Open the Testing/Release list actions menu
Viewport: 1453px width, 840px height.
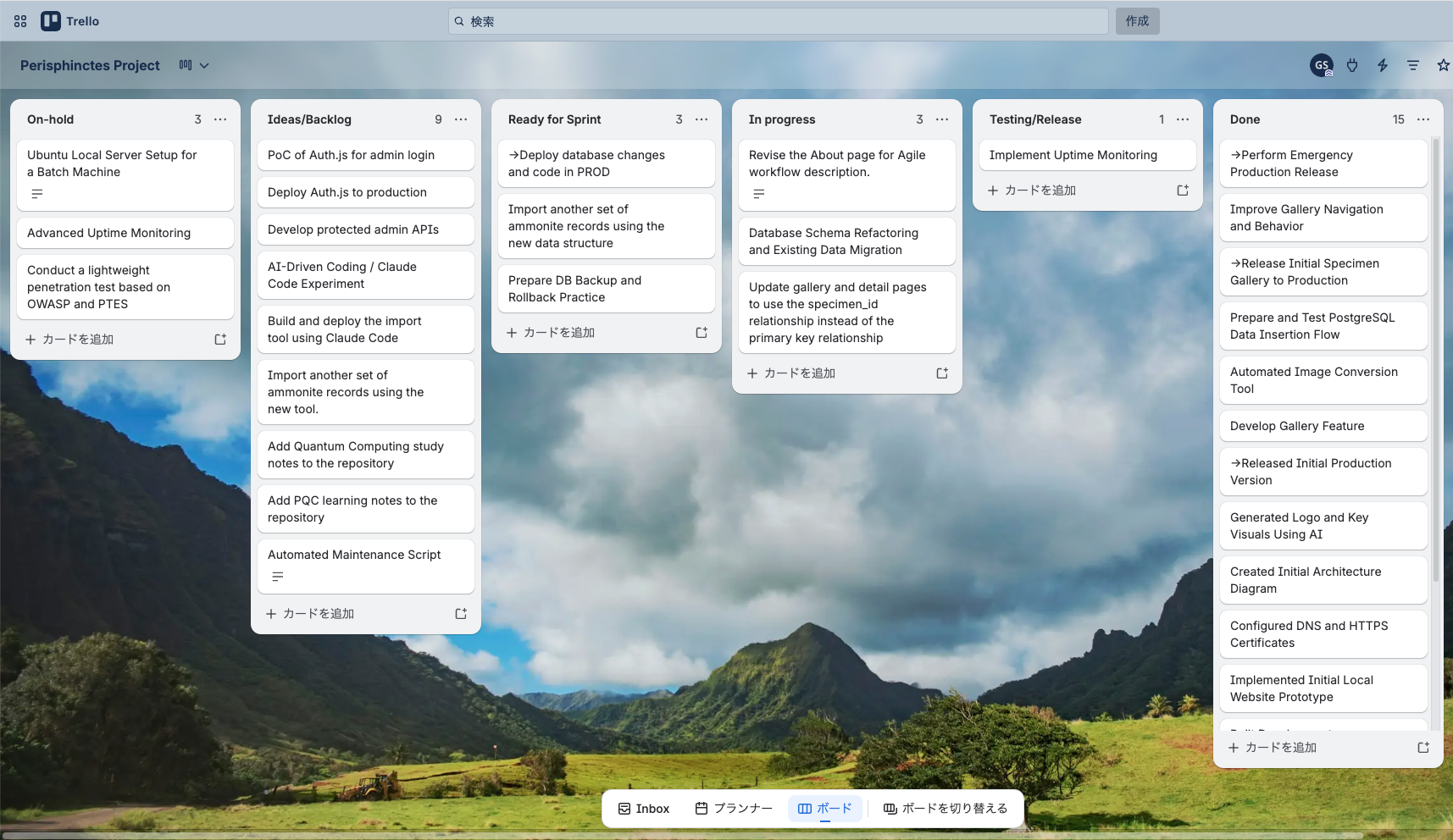click(1183, 119)
